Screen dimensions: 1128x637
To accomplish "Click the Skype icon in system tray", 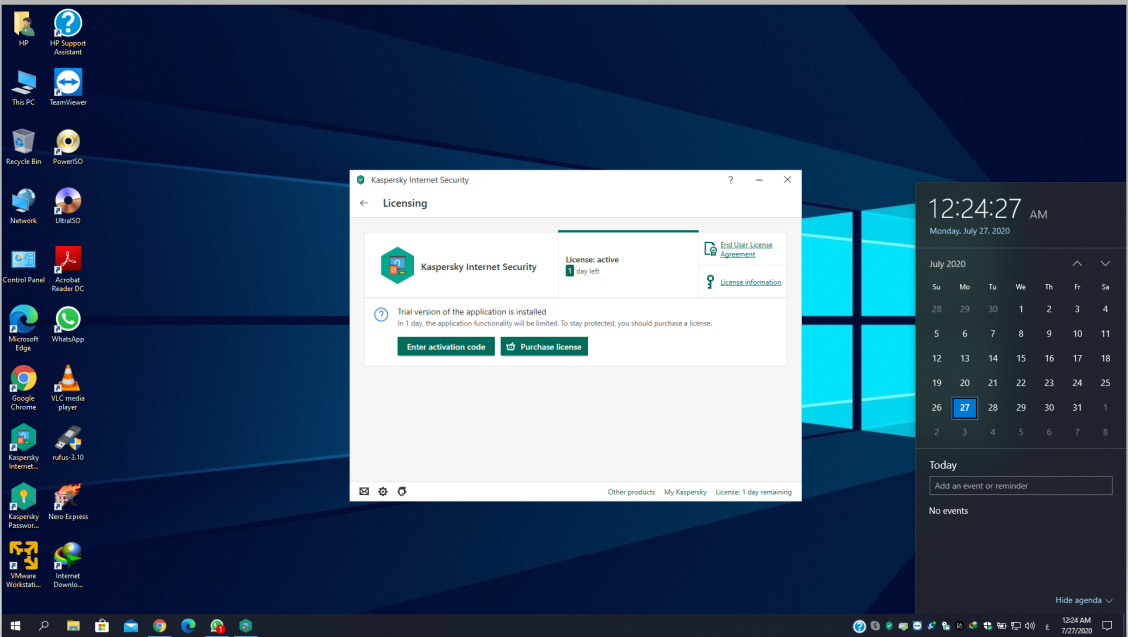I will (875, 626).
